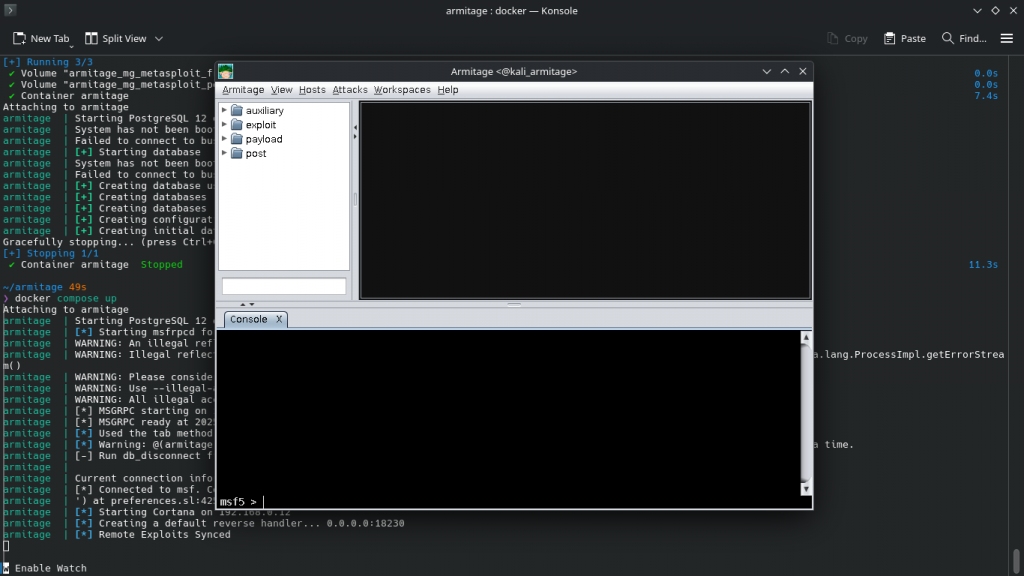The image size is (1024, 576).
Task: Close the Console tab with X
Action: click(279, 319)
